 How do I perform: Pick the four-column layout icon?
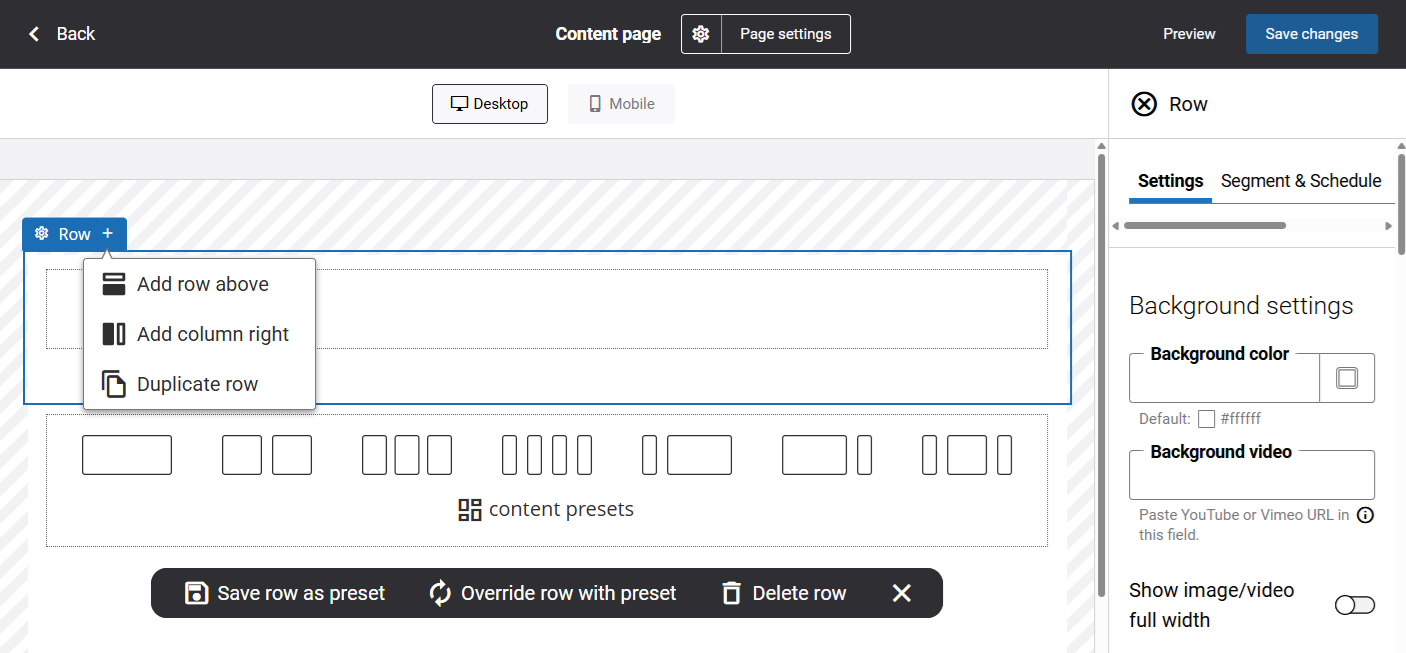tap(547, 455)
